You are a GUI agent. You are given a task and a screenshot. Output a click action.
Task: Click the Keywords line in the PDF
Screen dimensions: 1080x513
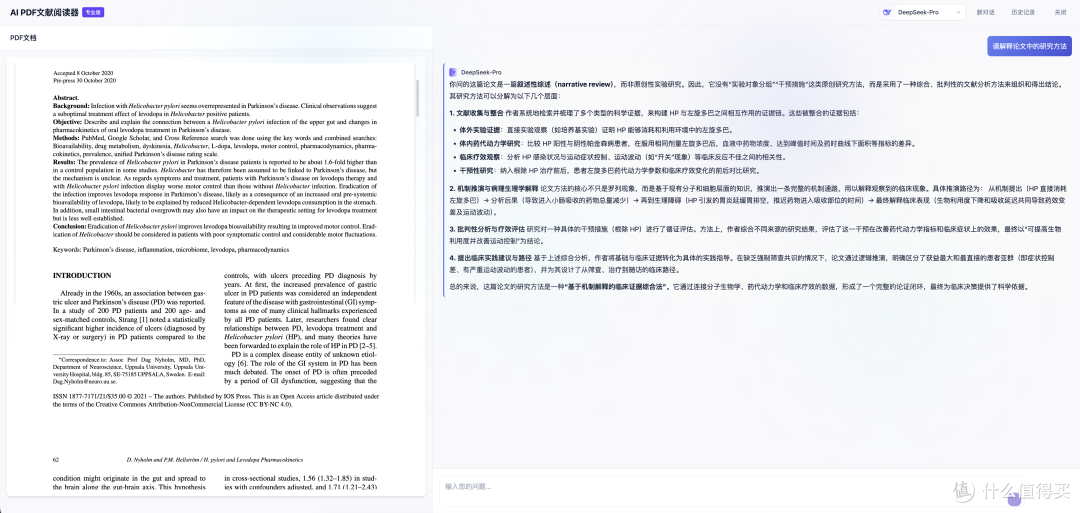click(x=171, y=249)
